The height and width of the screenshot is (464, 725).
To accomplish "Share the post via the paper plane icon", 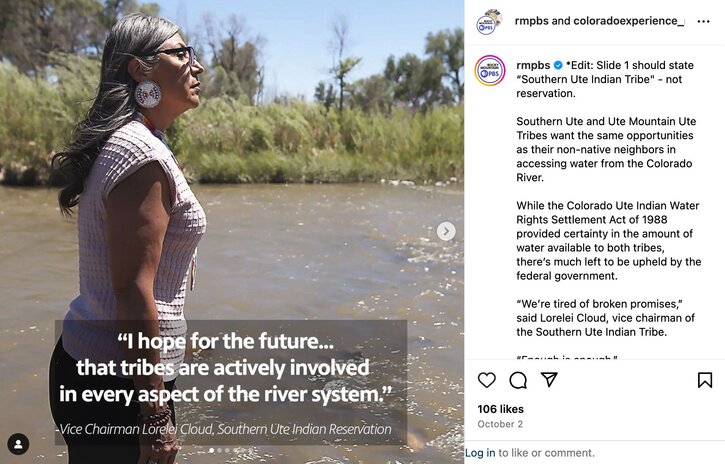I will click(x=549, y=379).
